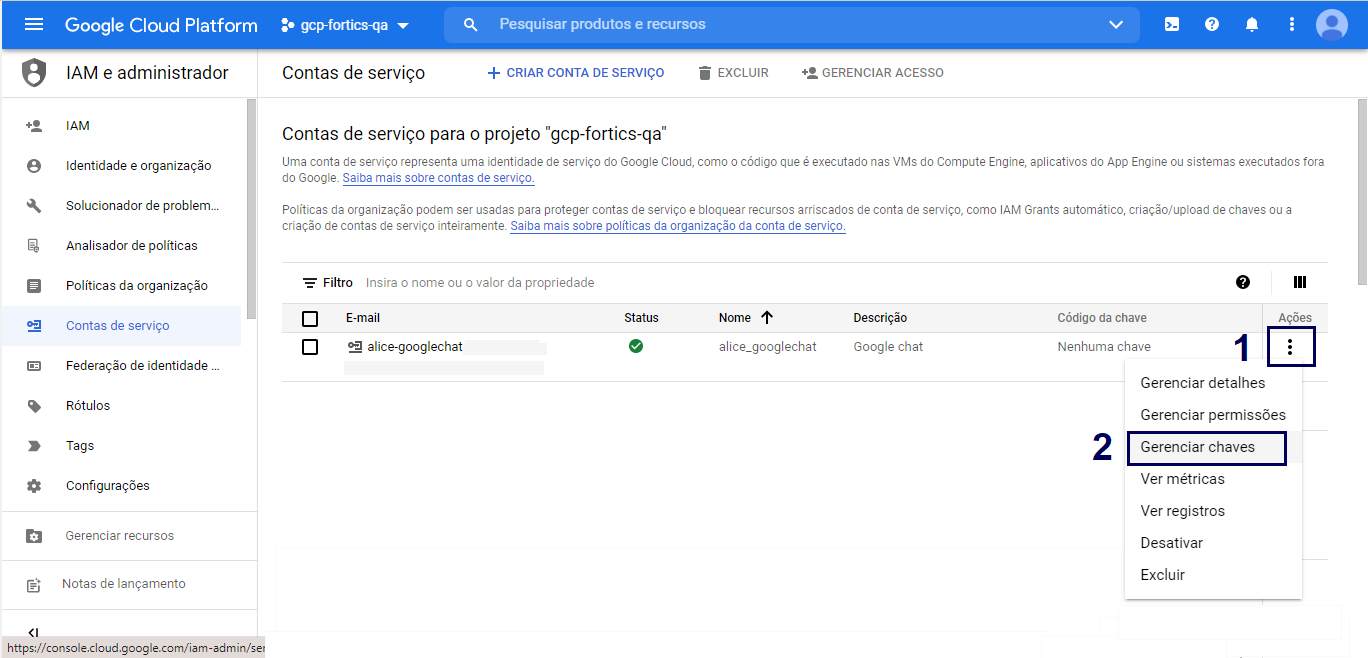Select the alice-googlechat row checkbox
Image resolution: width=1368 pixels, height=658 pixels.
pos(310,346)
